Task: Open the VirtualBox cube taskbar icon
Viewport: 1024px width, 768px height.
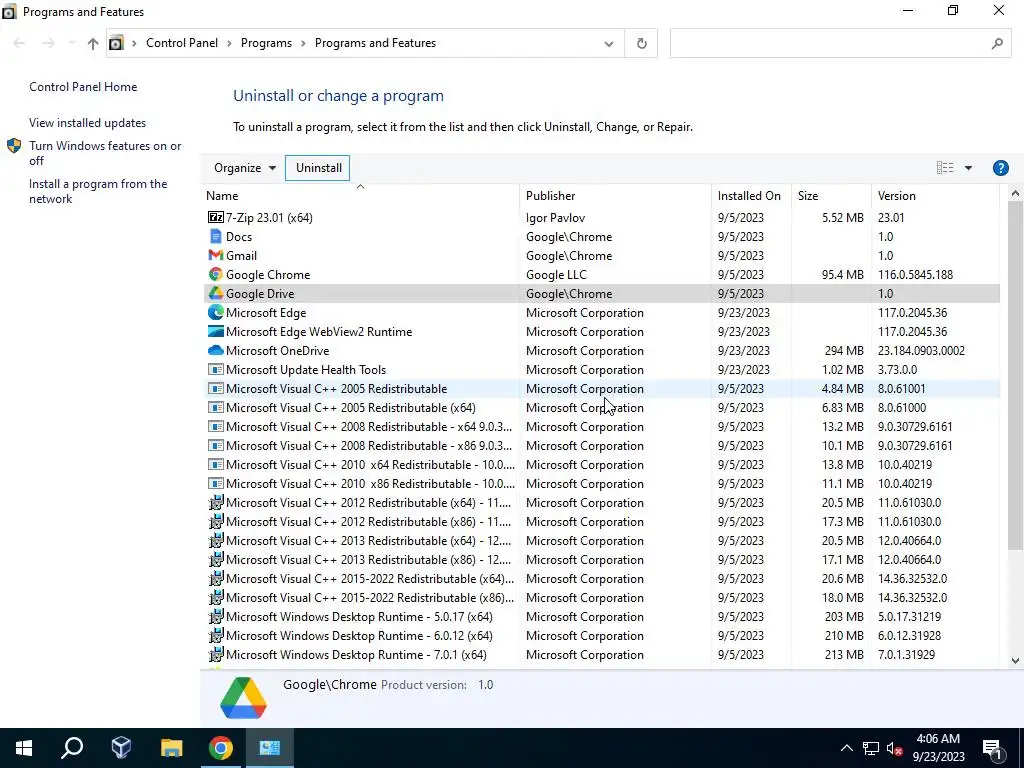Action: [121, 748]
